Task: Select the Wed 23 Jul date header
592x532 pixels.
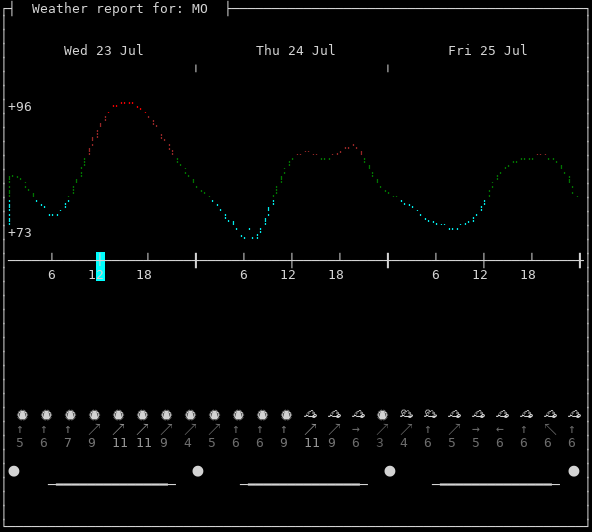Action: (x=103, y=50)
